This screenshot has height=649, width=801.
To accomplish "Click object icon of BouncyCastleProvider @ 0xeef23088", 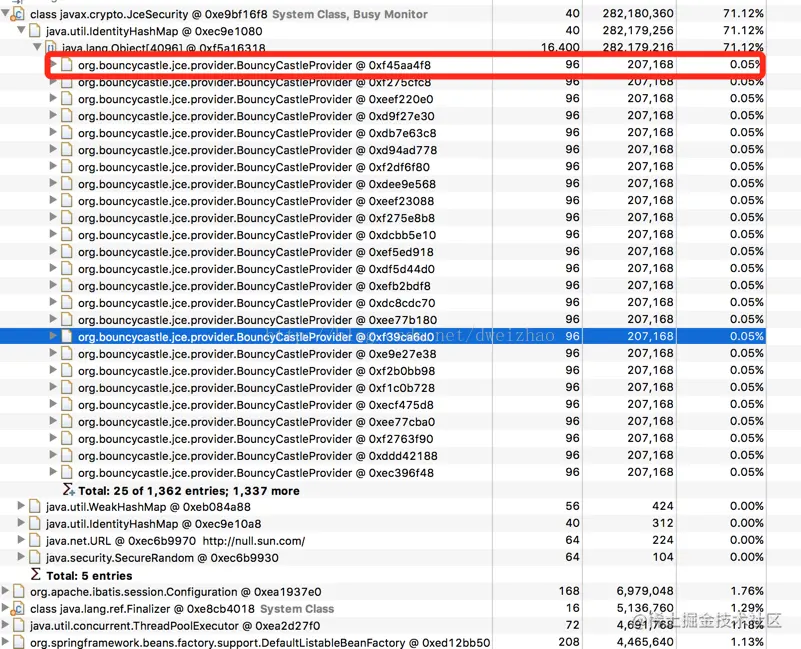I will (x=66, y=200).
